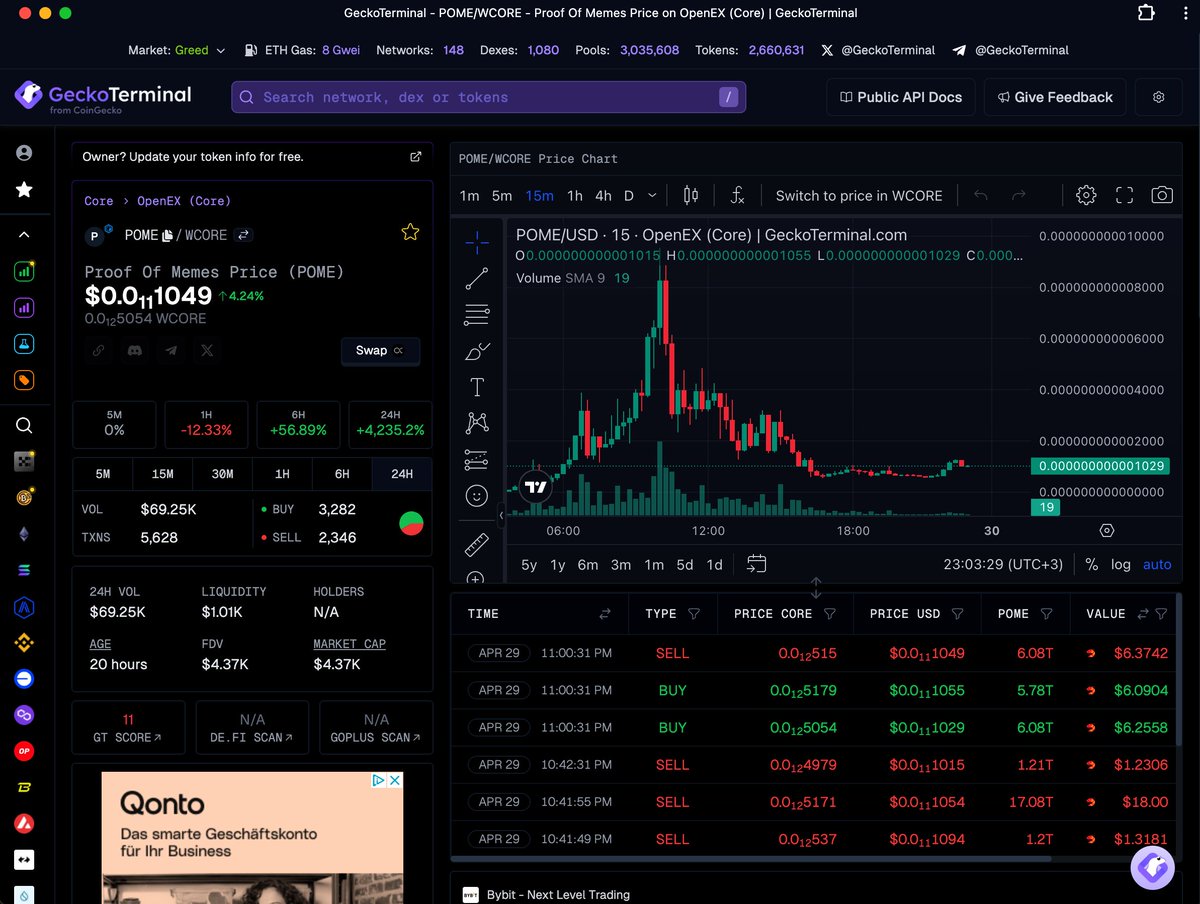Open the Core network breadcrumb link
Screen dimensions: 1200x904
click(x=98, y=201)
